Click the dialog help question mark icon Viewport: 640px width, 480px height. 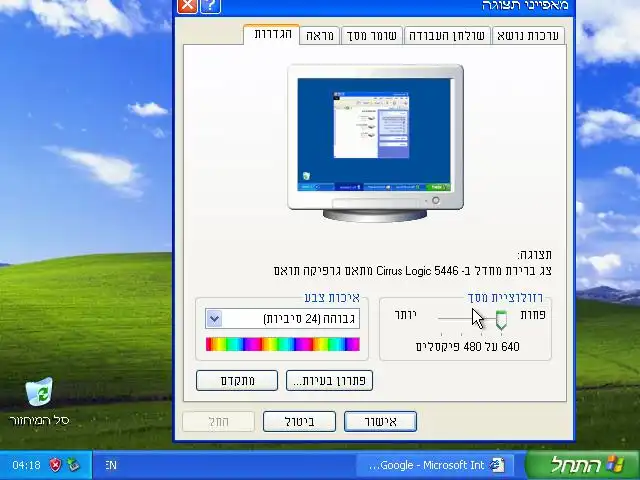(x=211, y=6)
